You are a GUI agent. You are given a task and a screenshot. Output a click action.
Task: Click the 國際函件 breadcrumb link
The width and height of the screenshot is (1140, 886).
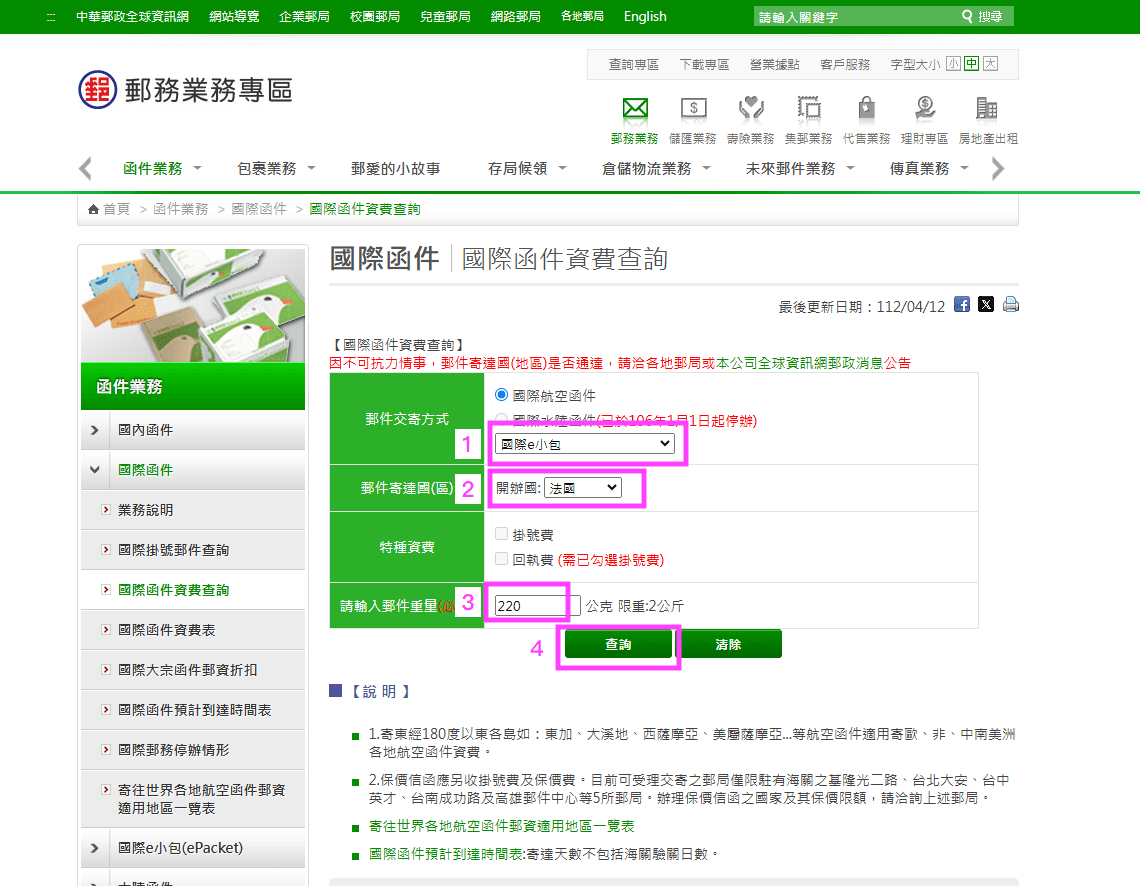click(259, 209)
